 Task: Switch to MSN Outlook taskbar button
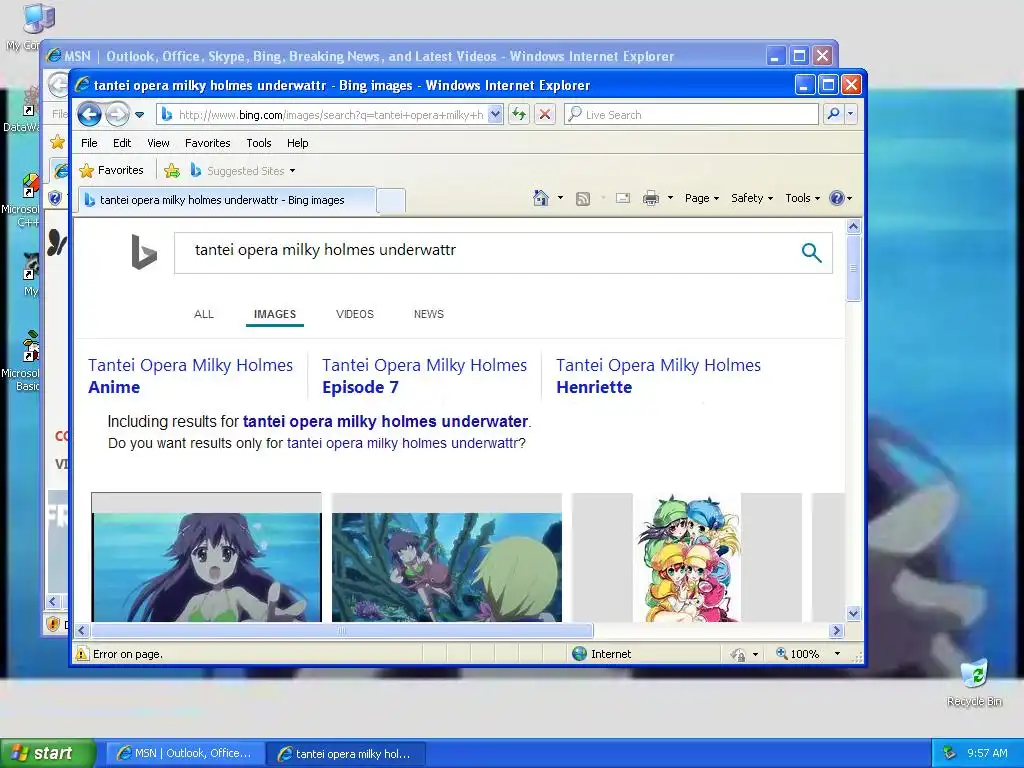(x=185, y=753)
